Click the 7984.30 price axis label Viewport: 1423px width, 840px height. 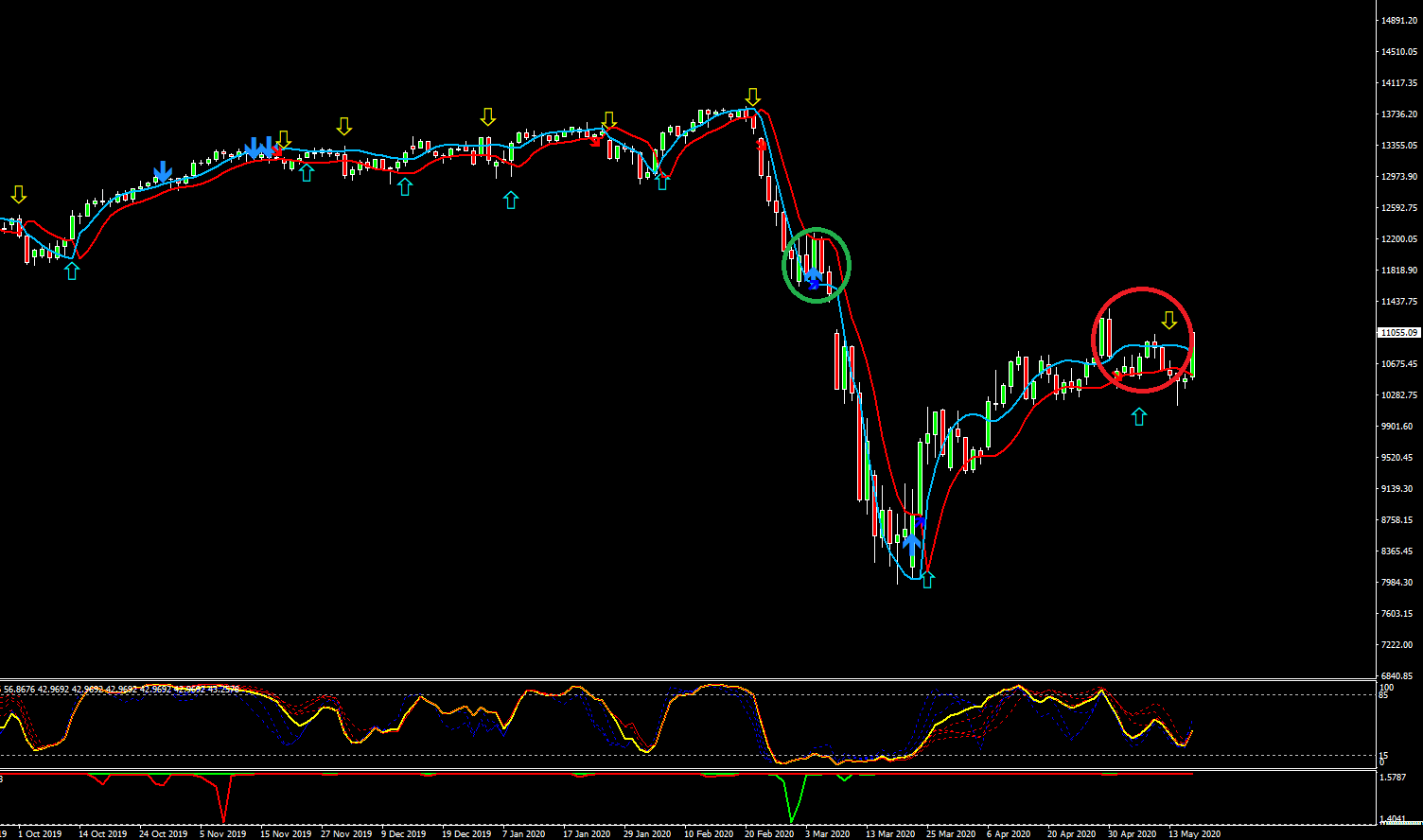(1397, 583)
